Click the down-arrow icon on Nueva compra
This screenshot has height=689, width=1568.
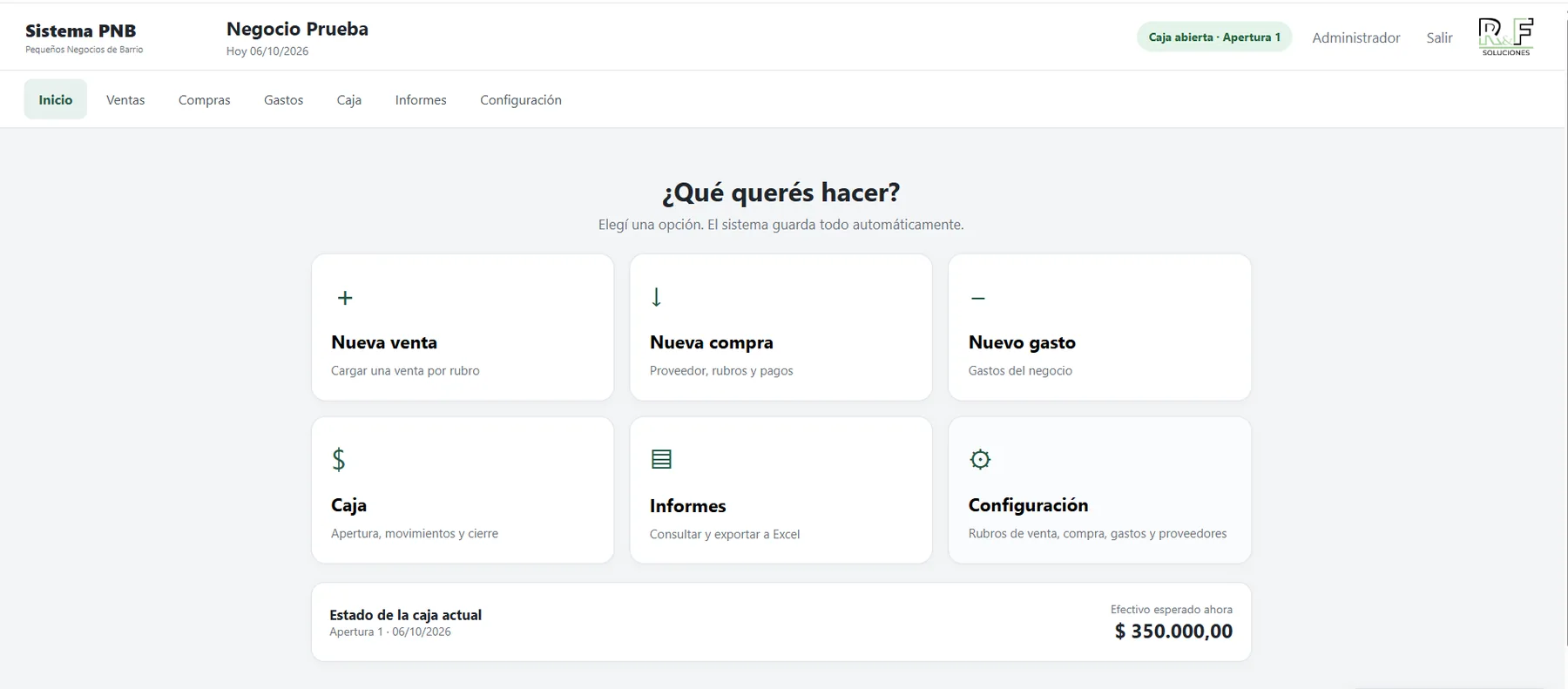[657, 297]
